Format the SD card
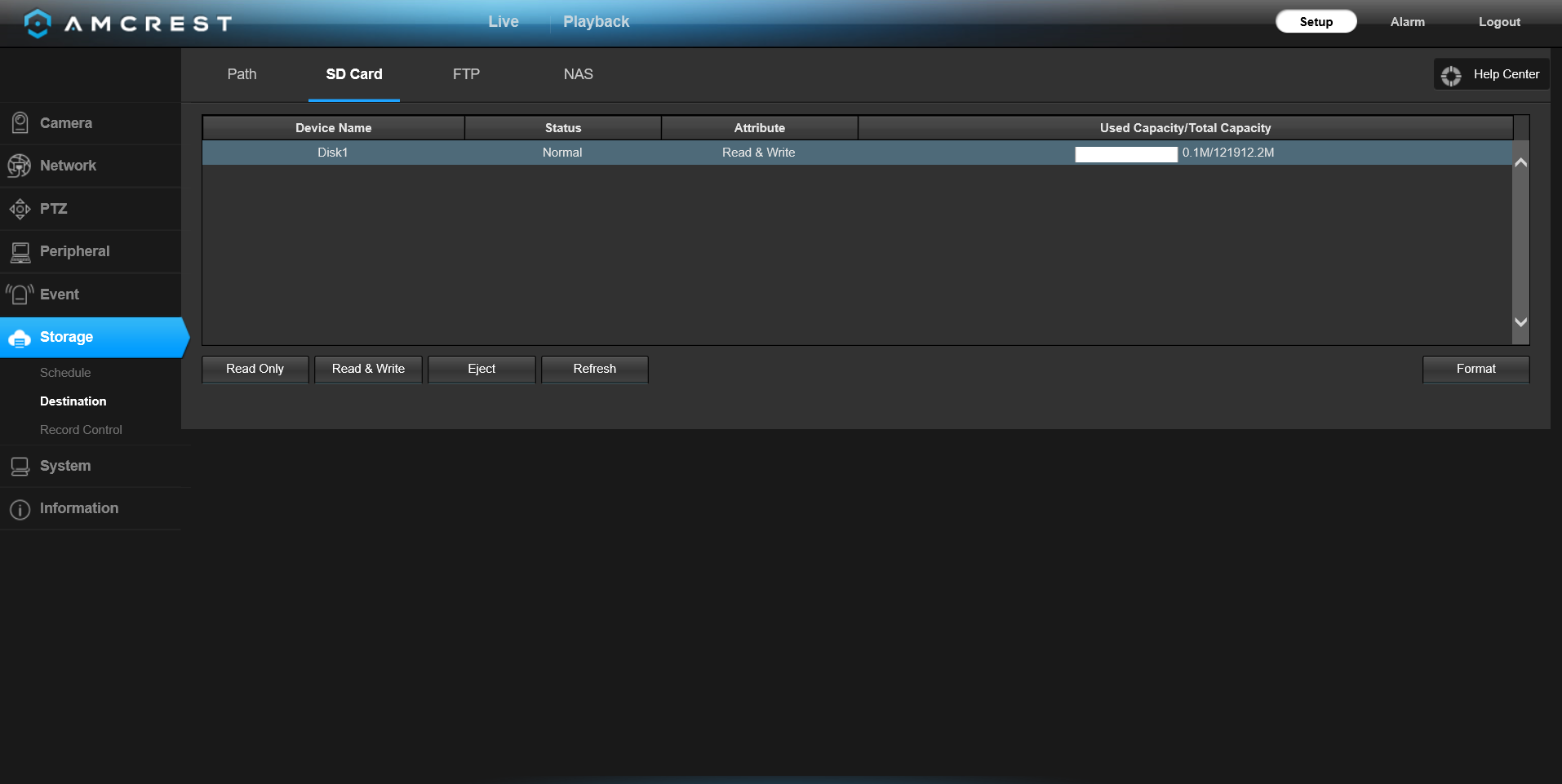Viewport: 1562px width, 784px height. [1475, 369]
